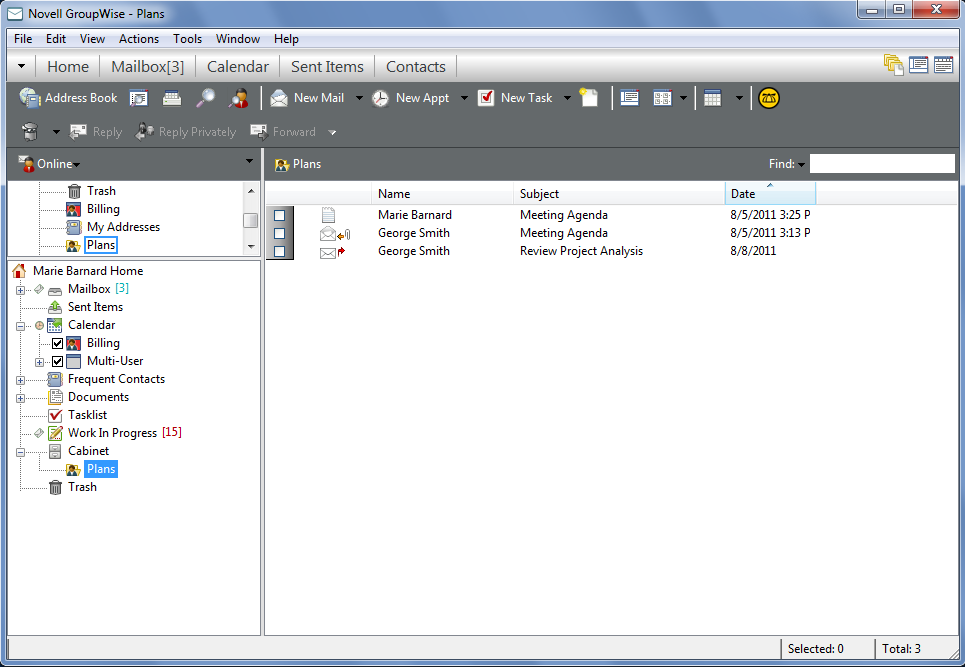Screen dimensions: 965x667
Task: Click the Sent Items folder icon
Action: (x=55, y=306)
